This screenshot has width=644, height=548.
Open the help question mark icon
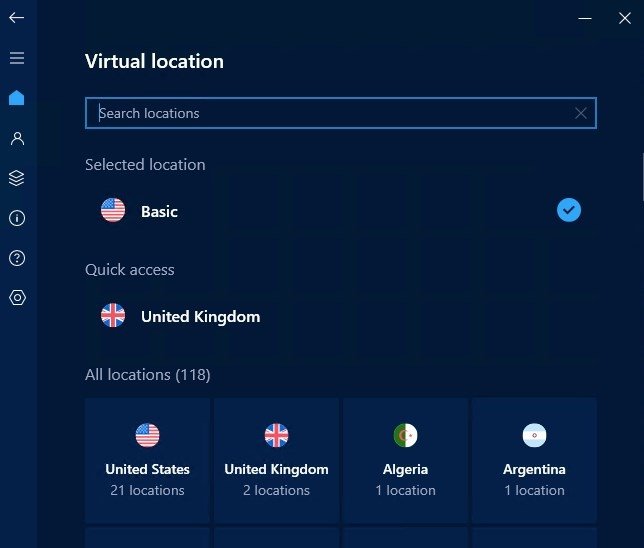[x=17, y=258]
